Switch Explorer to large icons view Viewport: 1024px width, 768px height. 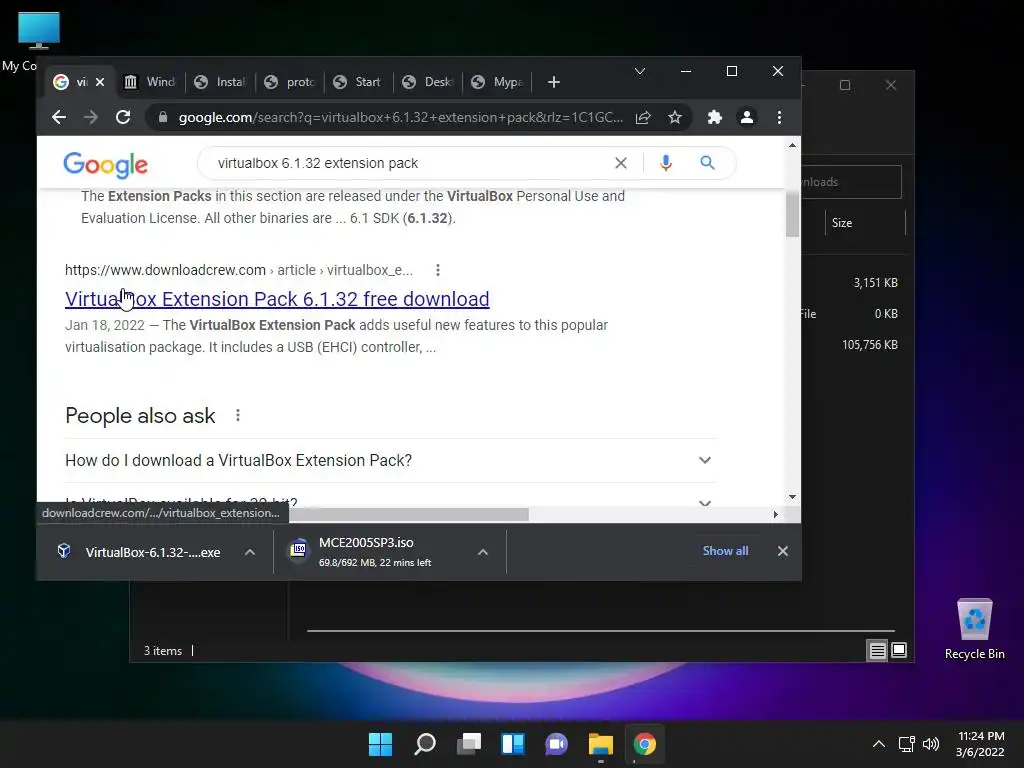point(899,650)
